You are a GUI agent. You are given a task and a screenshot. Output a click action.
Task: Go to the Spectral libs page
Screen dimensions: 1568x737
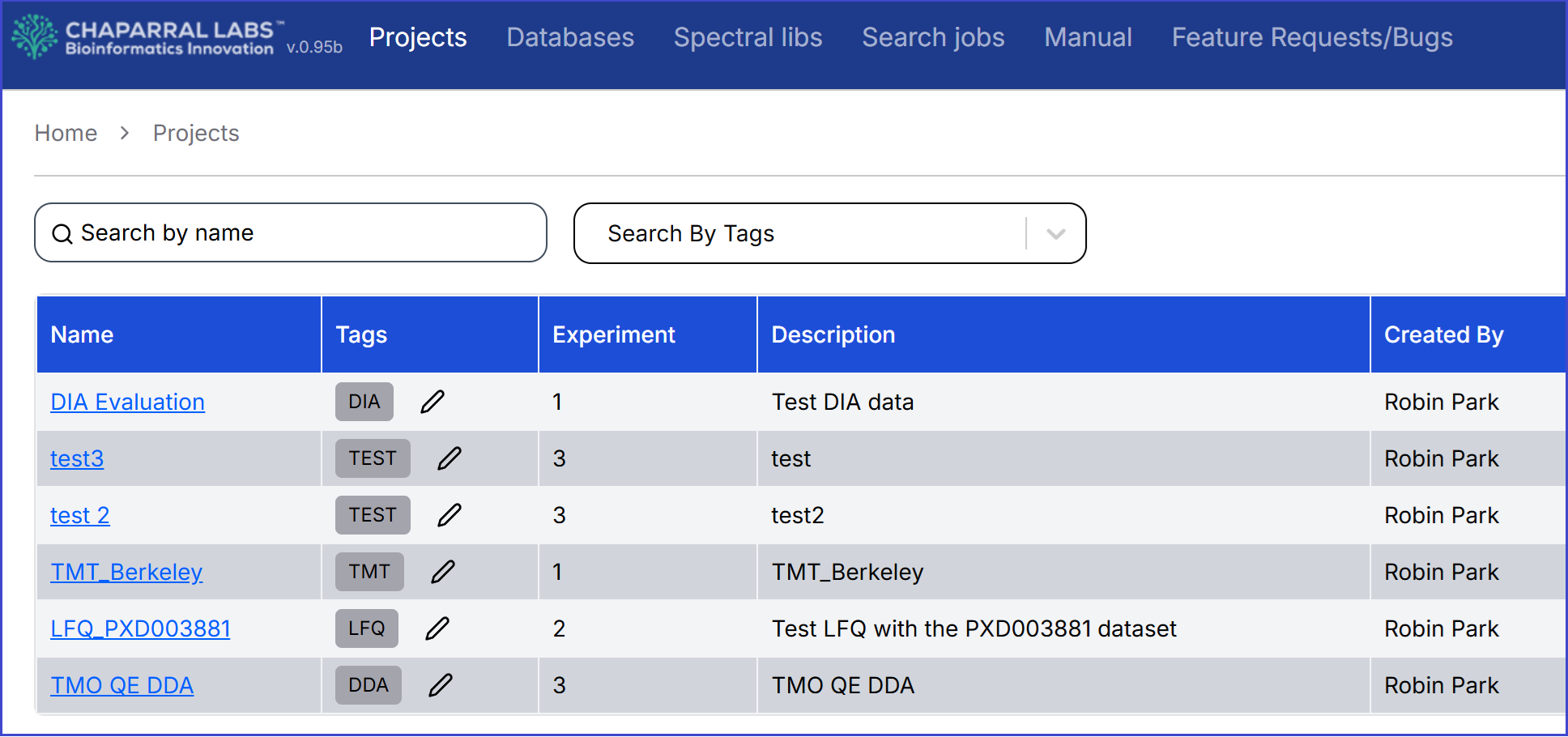[748, 37]
